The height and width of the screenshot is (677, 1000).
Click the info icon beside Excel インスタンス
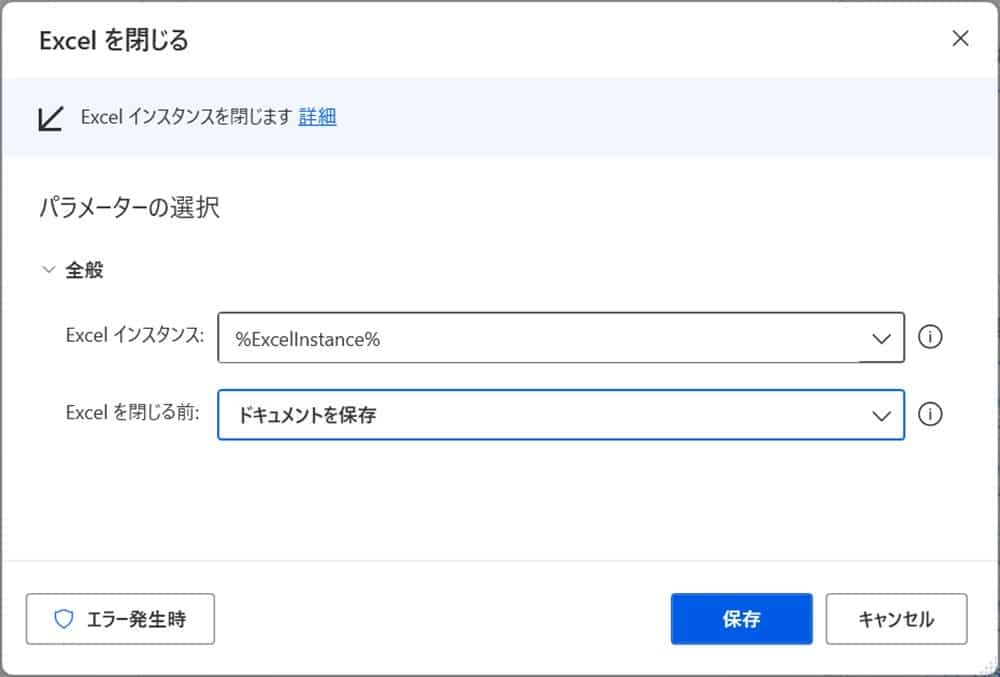point(930,337)
